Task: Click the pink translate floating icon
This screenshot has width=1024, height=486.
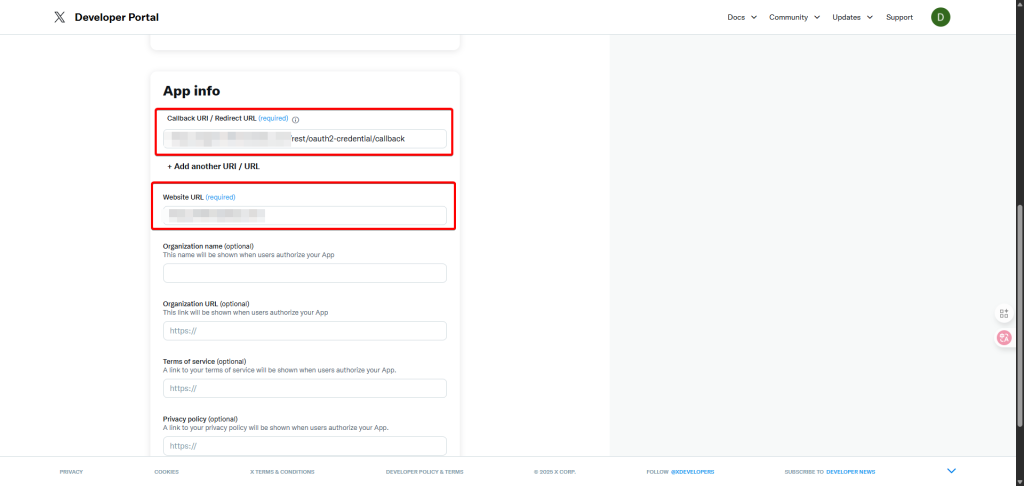Action: [1004, 338]
